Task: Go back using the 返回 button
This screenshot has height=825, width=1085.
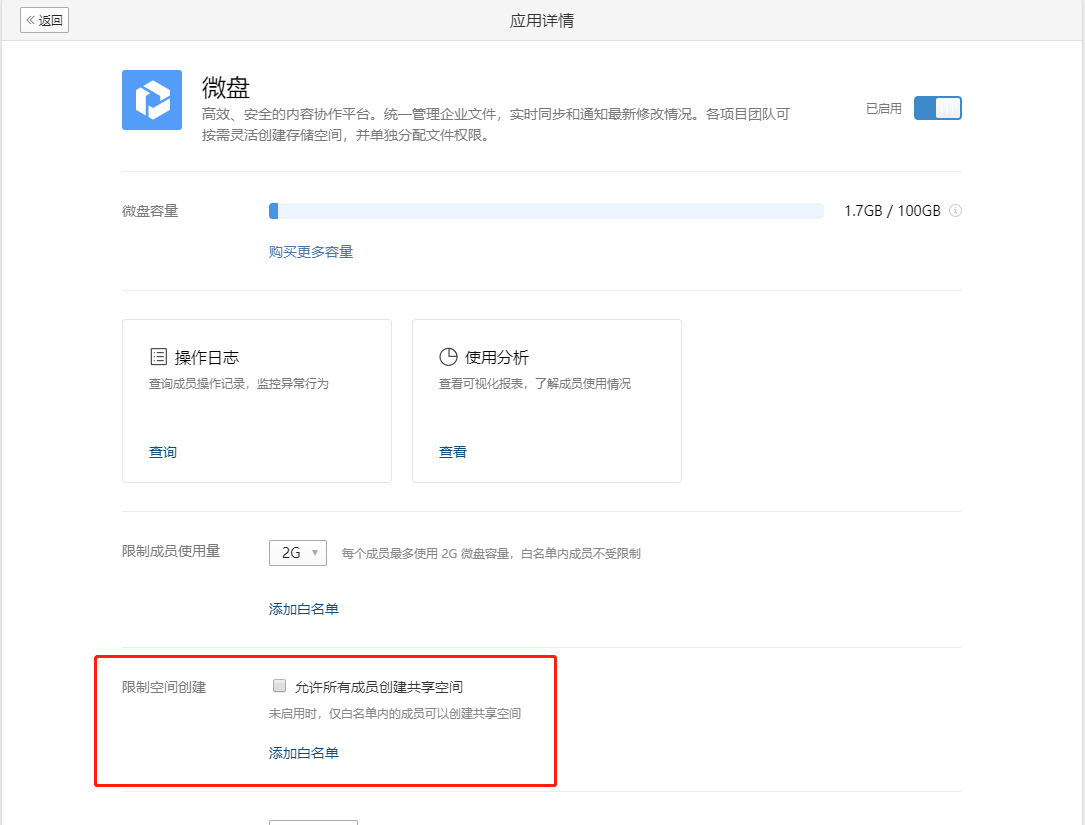Action: pos(44,20)
